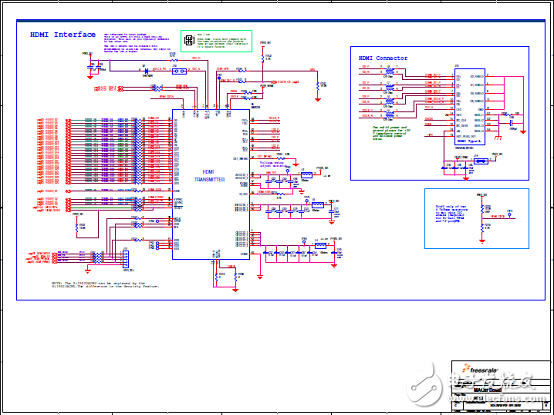Click the HDMI TRANSMITTER chip block
This screenshot has width=554, height=415.
[211, 184]
